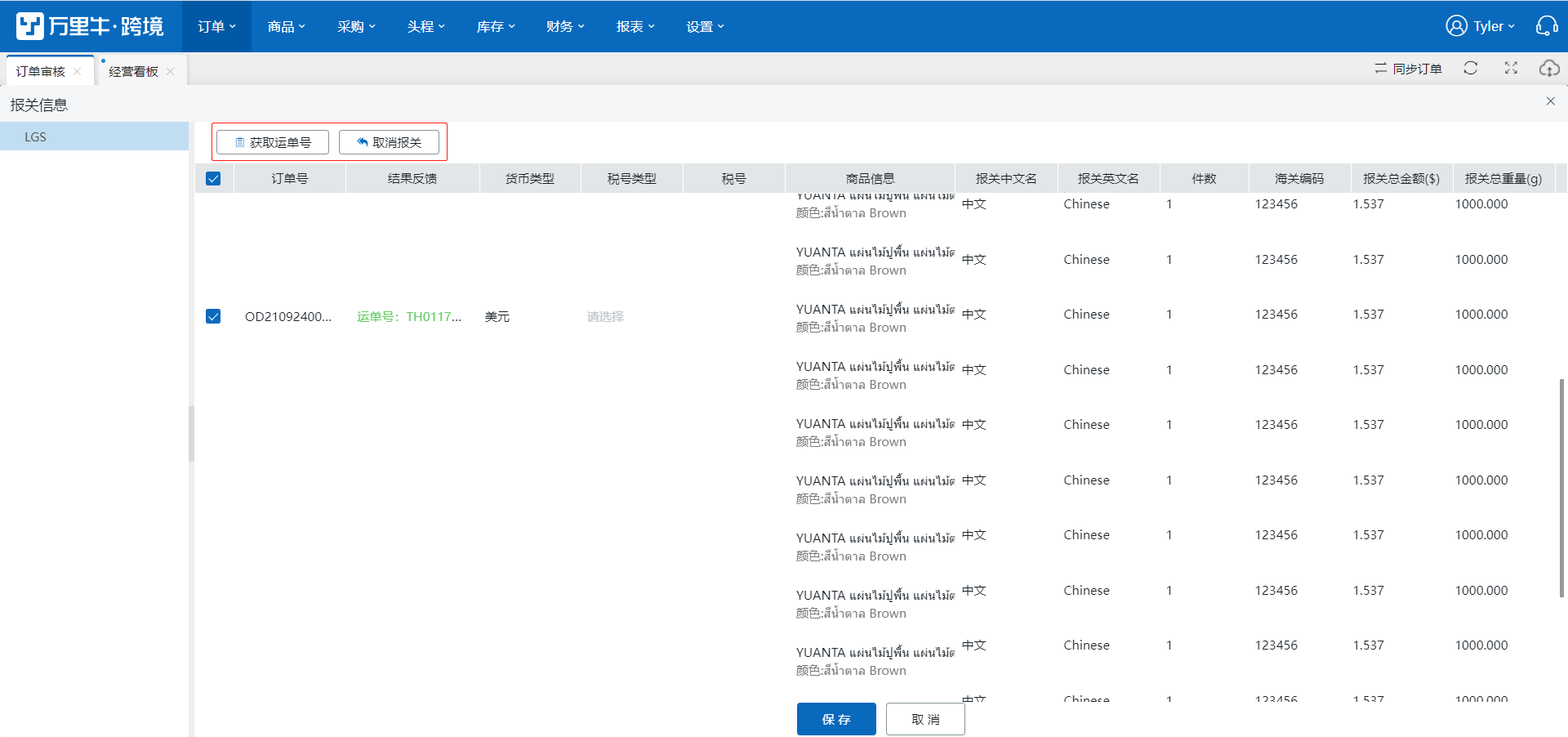Close the 订单审核 tab

77,71
